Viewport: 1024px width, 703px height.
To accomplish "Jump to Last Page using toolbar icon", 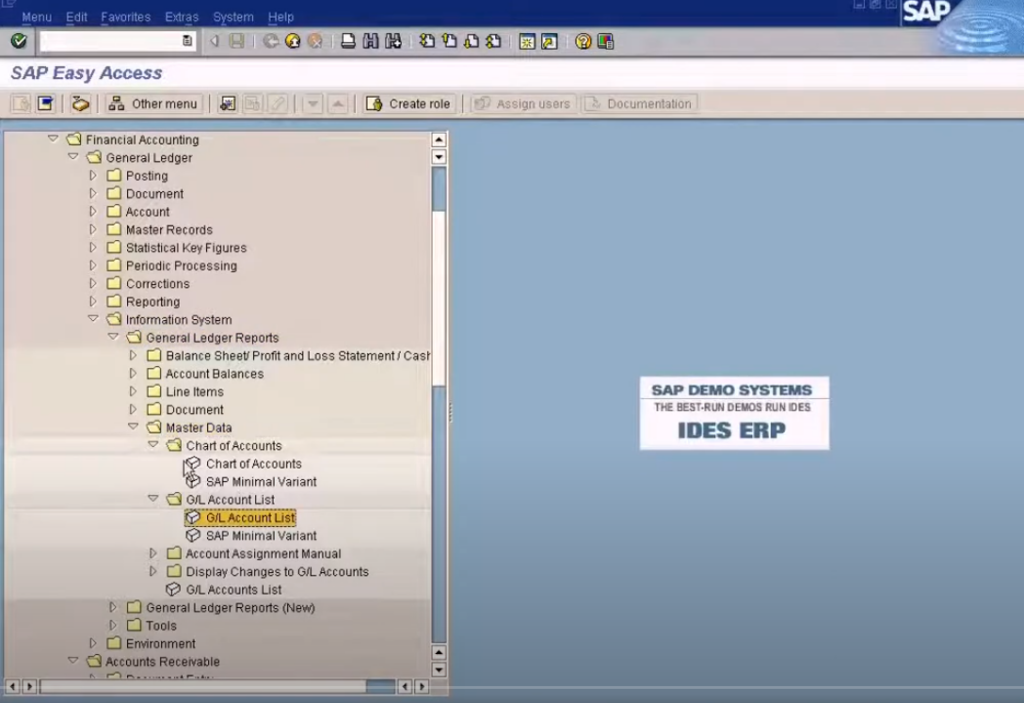I will coord(494,41).
